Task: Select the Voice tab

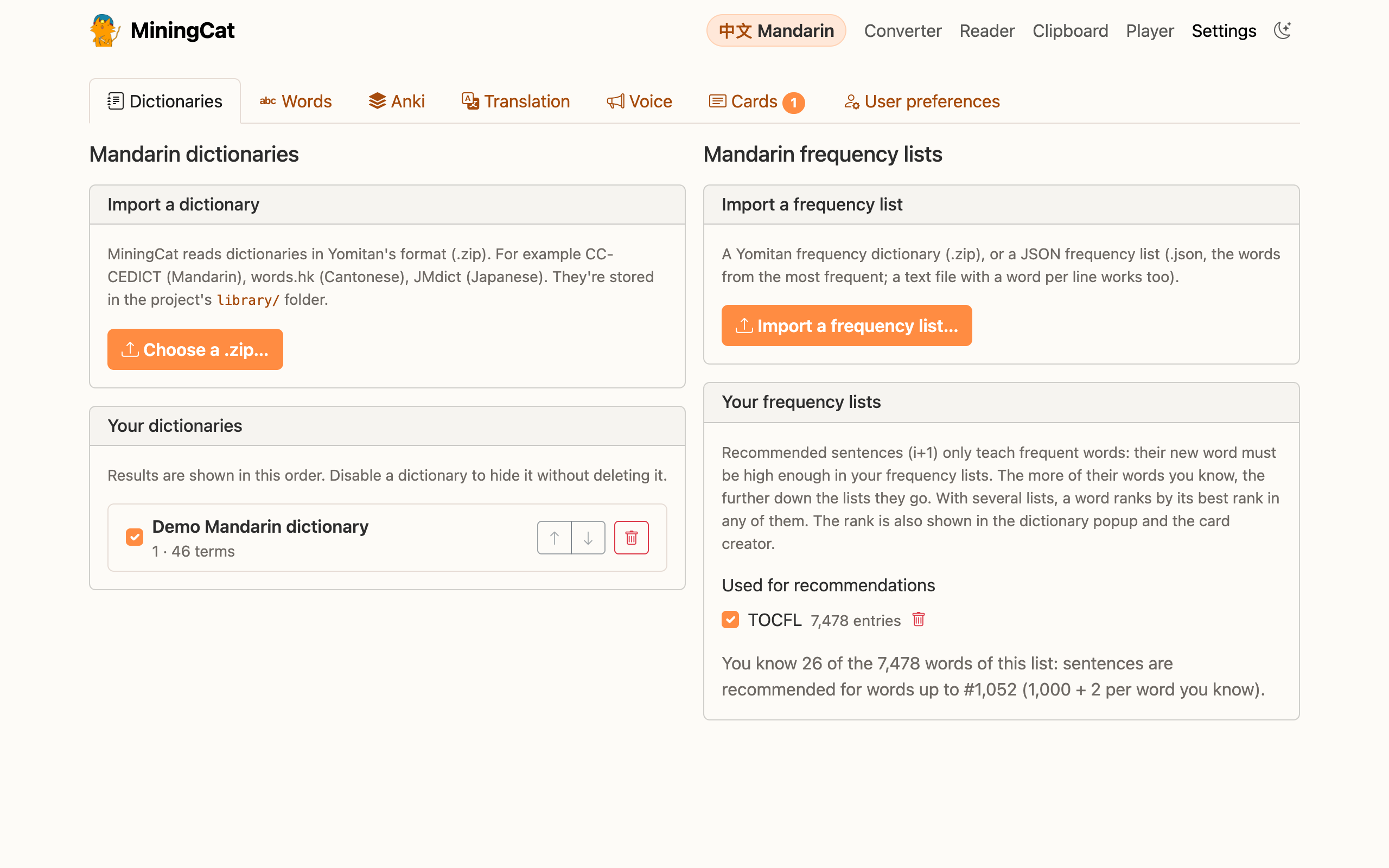Action: [639, 101]
